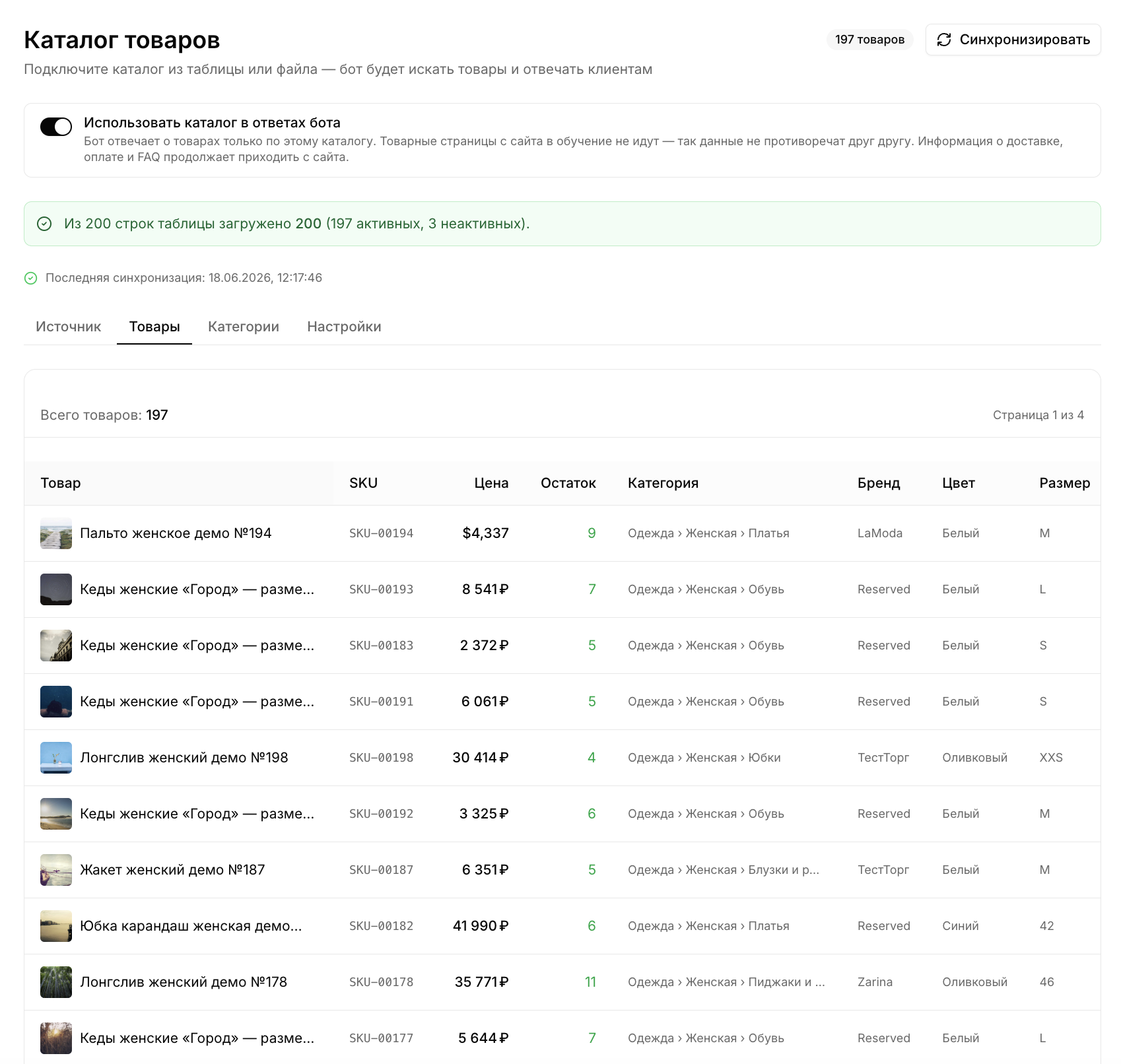Open thumbnail for SKU-00177 row

pos(56,1038)
